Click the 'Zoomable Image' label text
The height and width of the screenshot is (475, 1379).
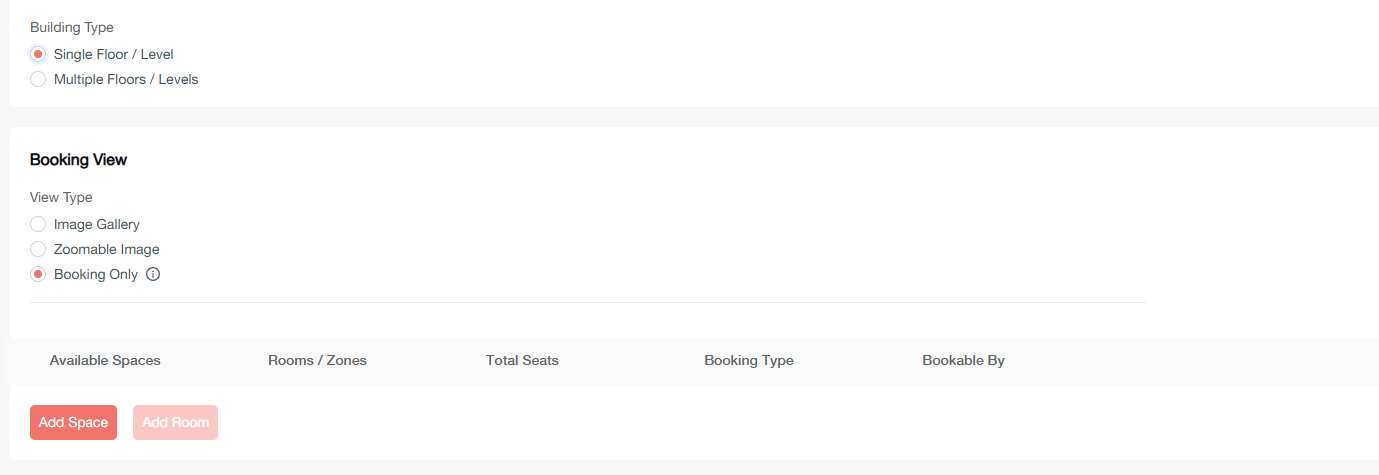(106, 249)
